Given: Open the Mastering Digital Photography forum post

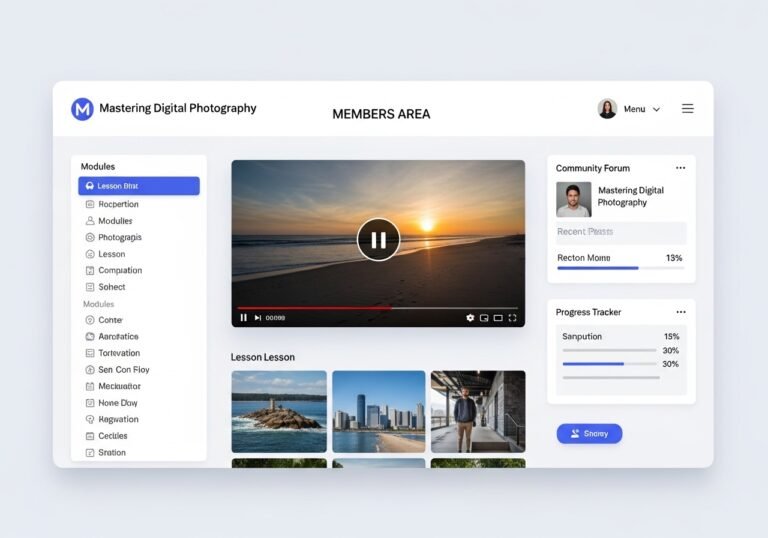Looking at the screenshot, I should tap(630, 196).
